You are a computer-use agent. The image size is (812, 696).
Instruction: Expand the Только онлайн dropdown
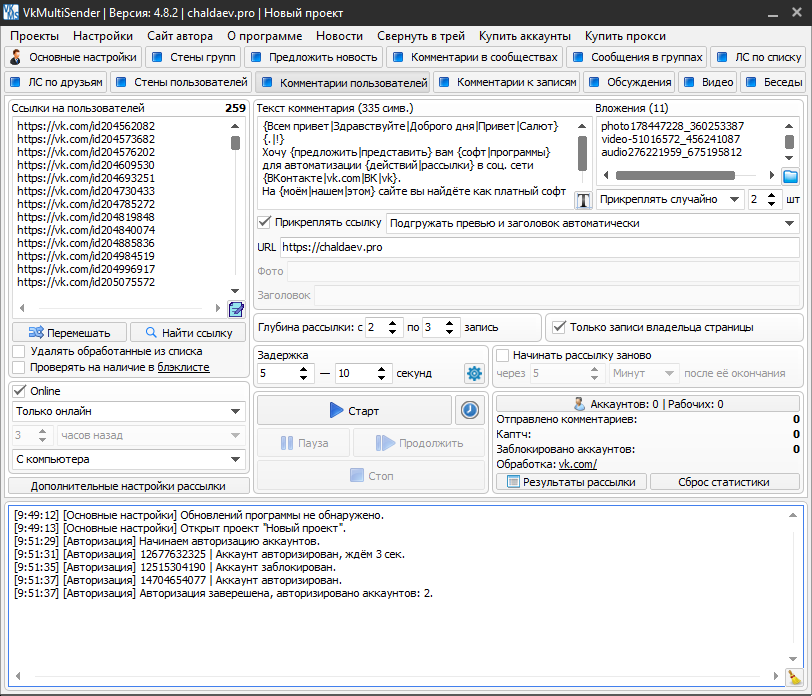[129, 411]
